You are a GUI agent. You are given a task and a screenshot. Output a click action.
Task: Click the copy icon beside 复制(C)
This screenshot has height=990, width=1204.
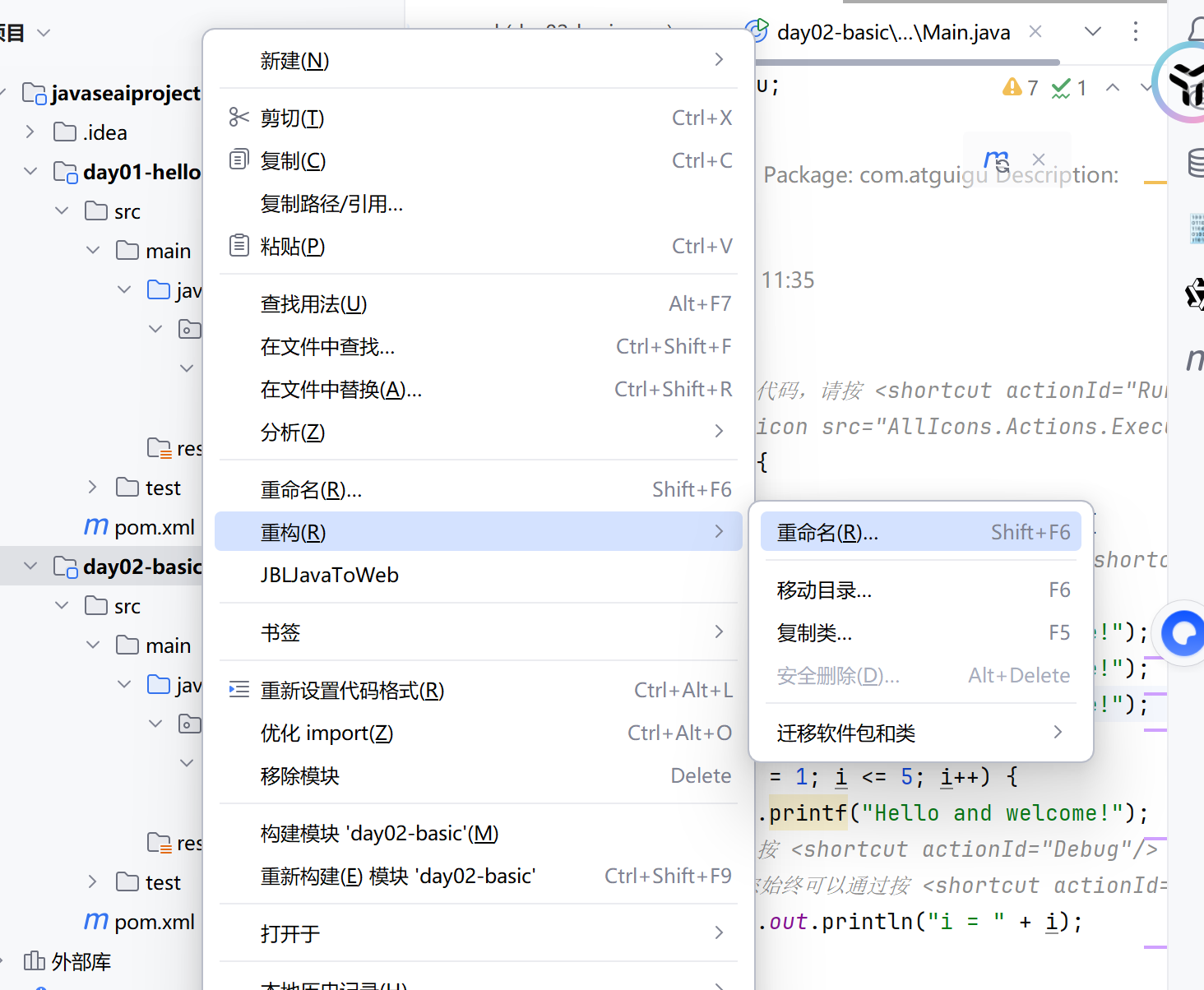coord(238,160)
